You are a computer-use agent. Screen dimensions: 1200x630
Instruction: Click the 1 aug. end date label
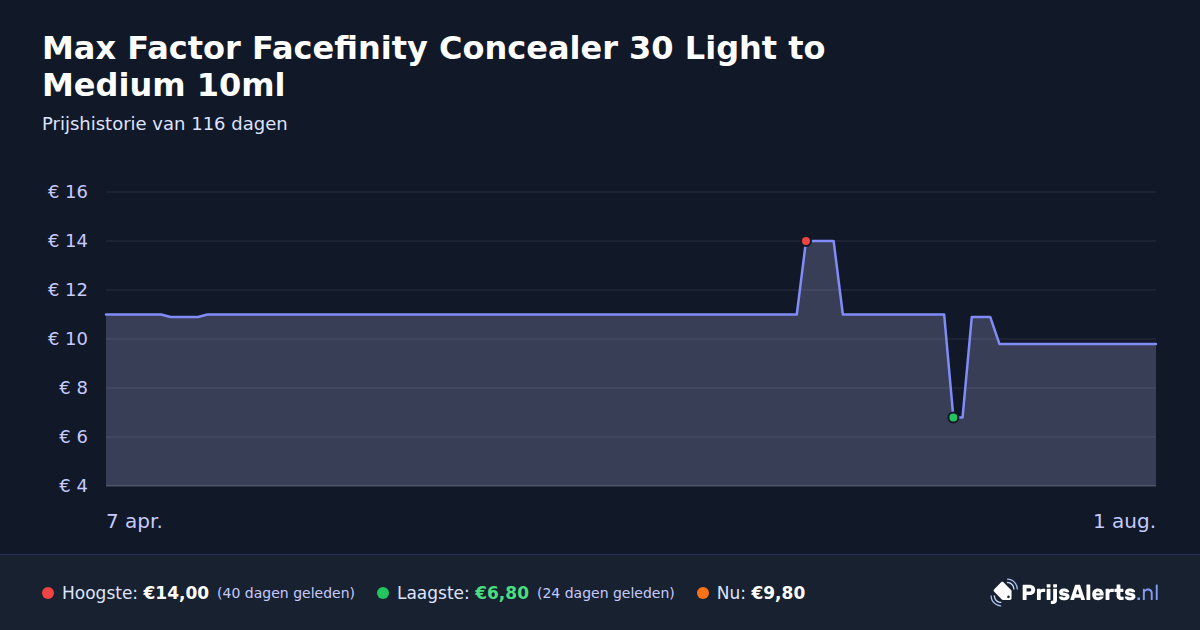coord(1124,521)
